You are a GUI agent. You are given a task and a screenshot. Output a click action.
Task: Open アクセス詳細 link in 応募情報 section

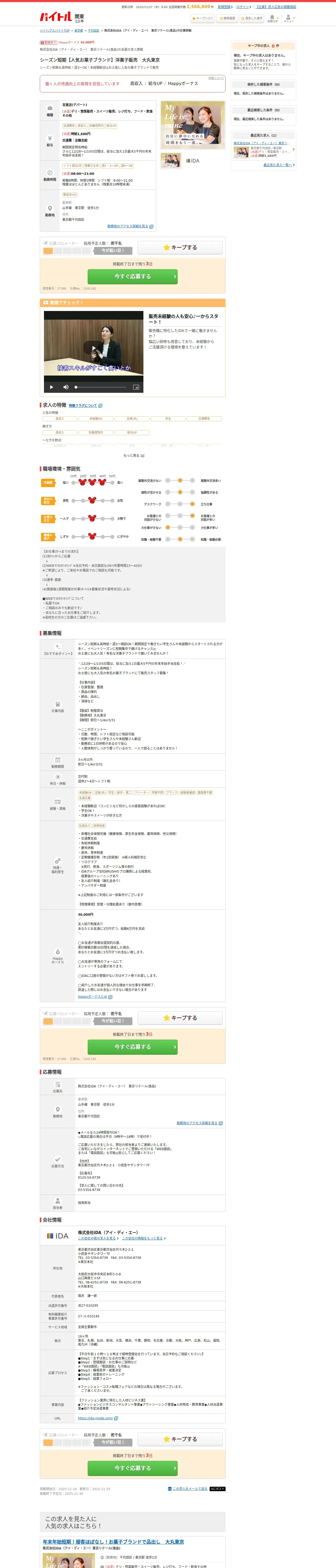tap(199, 1123)
